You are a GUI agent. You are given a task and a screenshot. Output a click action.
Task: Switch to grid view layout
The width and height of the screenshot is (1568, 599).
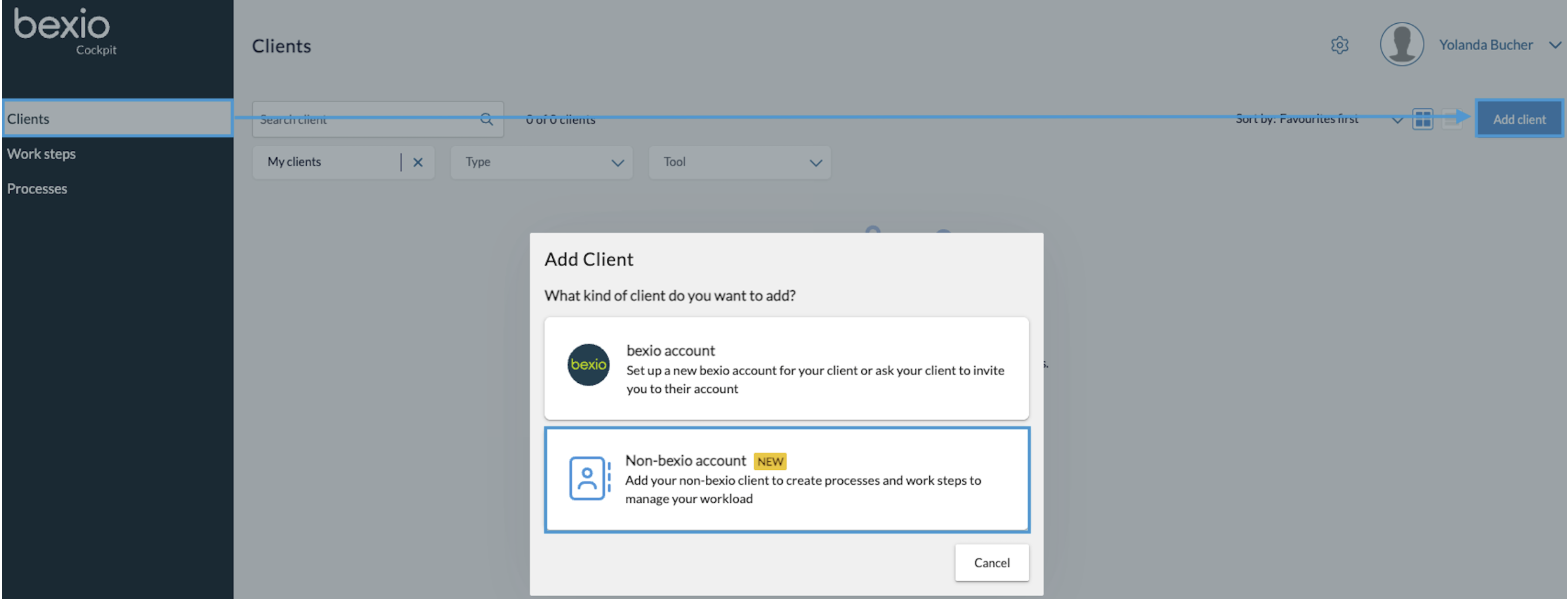[1424, 119]
